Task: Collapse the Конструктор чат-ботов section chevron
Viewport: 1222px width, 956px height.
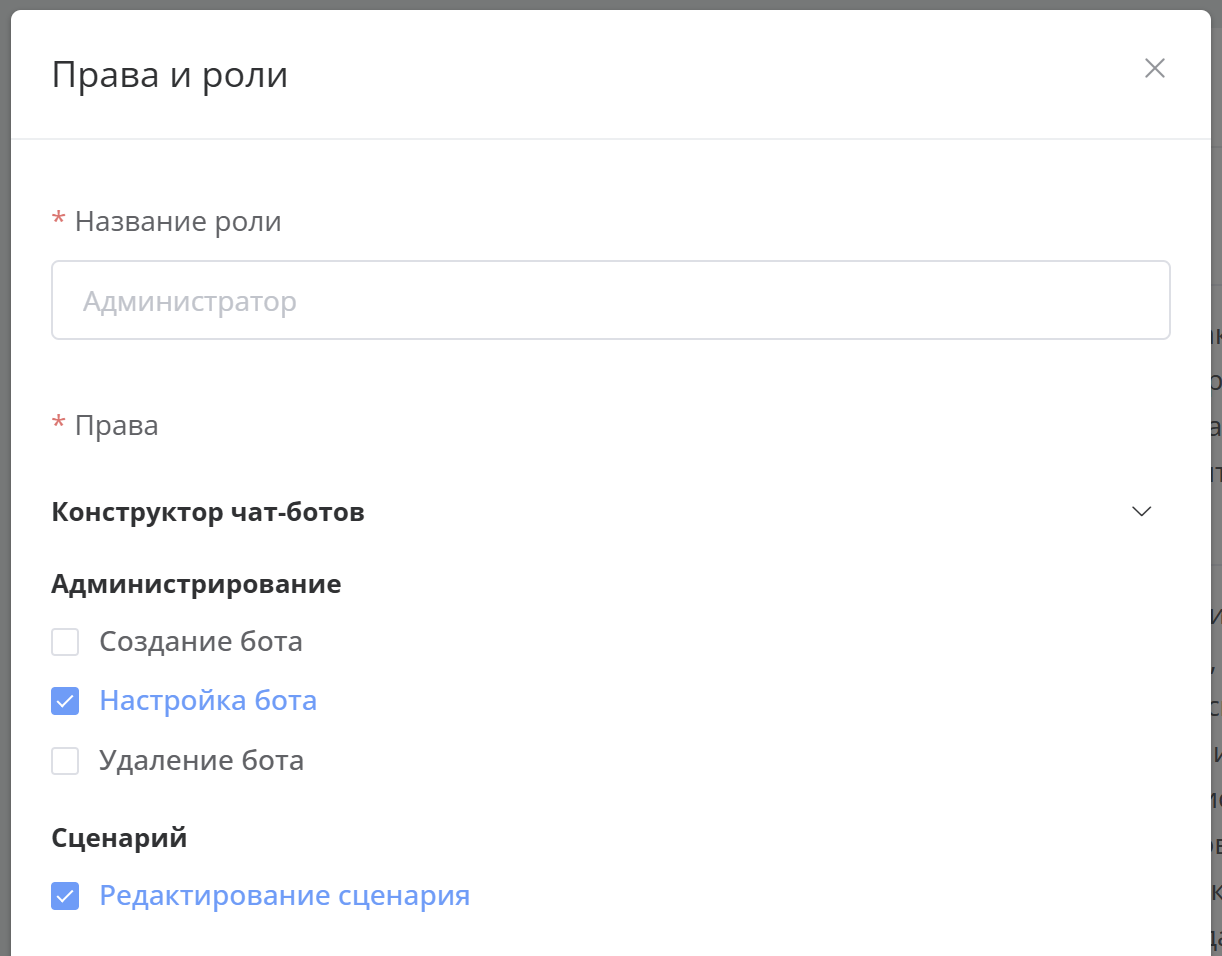Action: tap(1141, 512)
